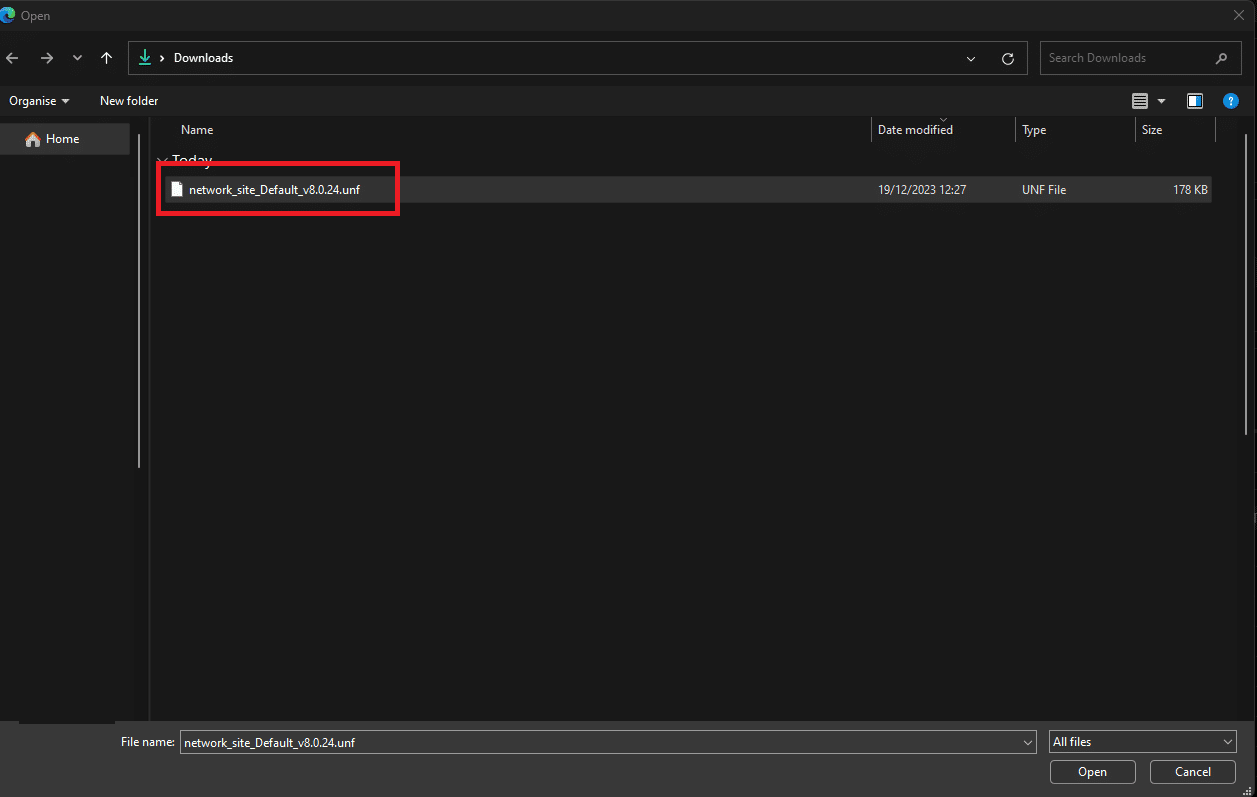
Task: Click the file list vertical scrollbar
Action: pyautogui.click(x=1246, y=285)
